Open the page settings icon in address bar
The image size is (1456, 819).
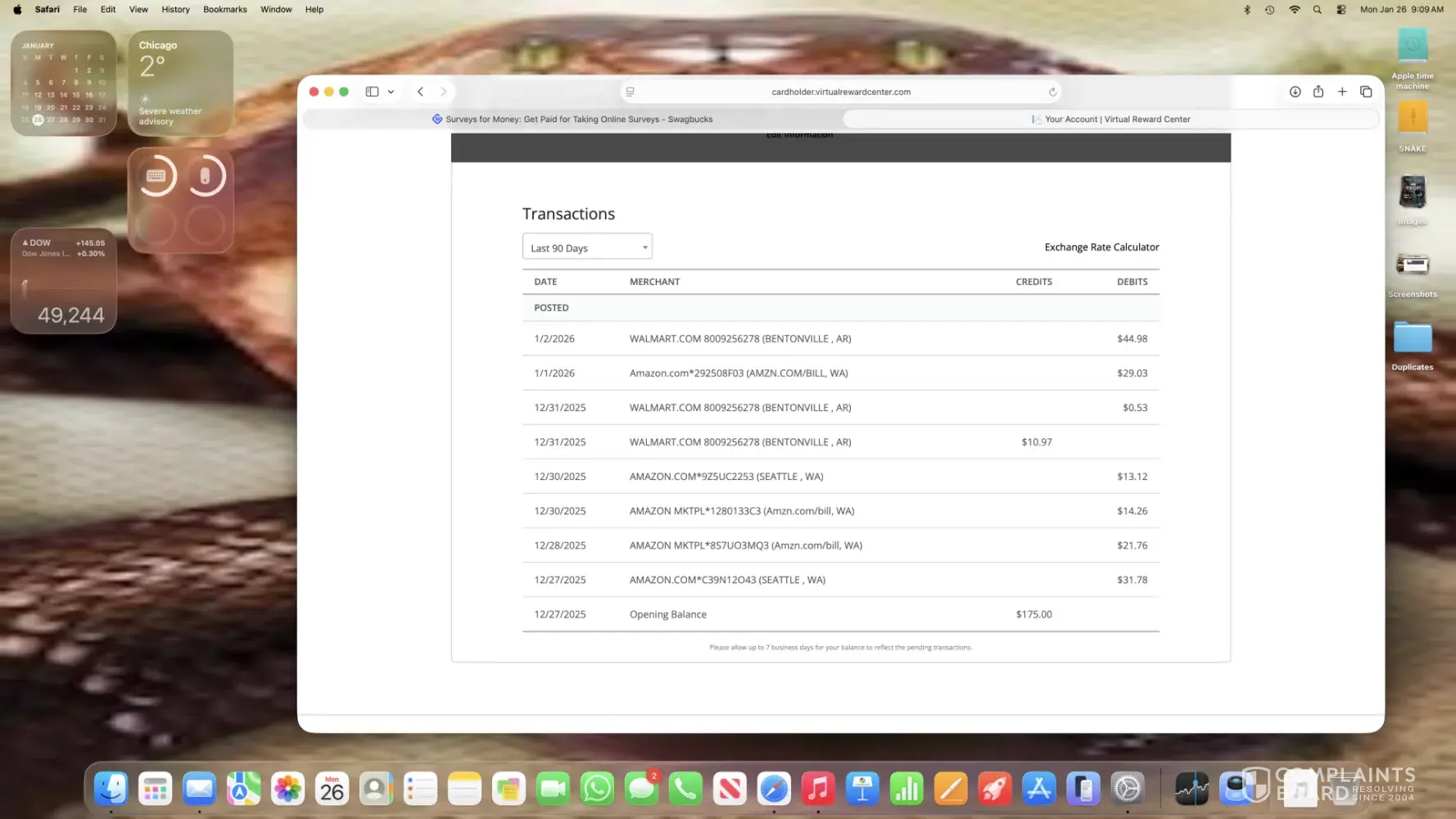pos(631,92)
